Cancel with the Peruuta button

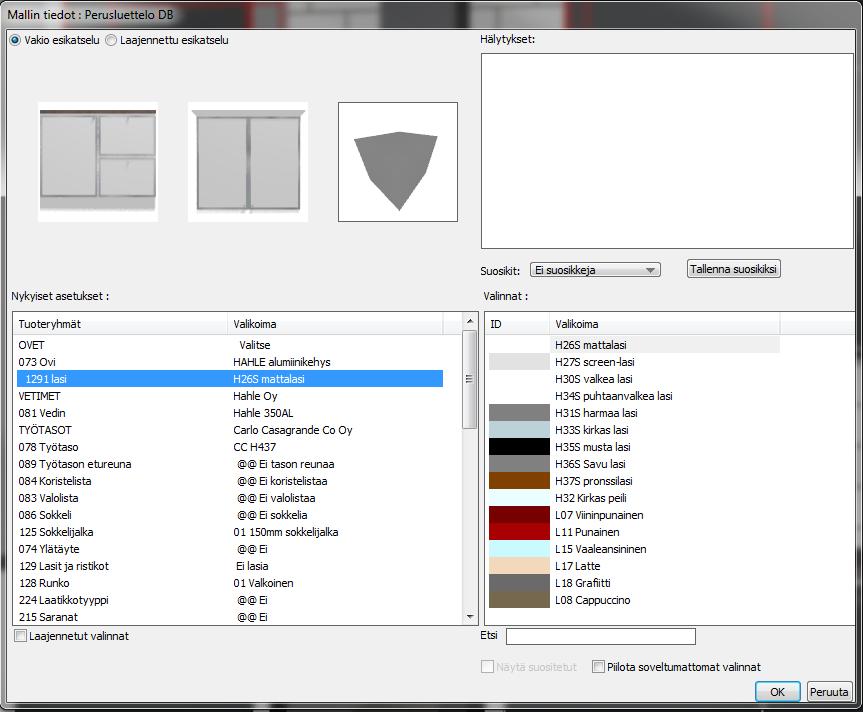click(x=829, y=692)
